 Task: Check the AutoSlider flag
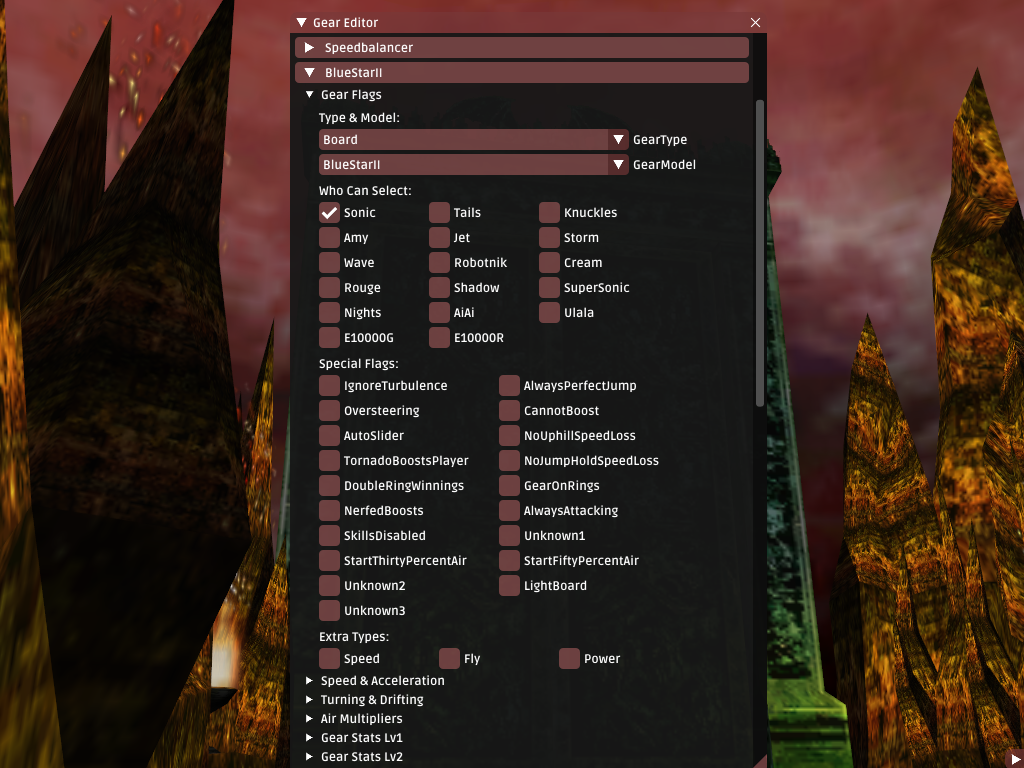pos(329,436)
